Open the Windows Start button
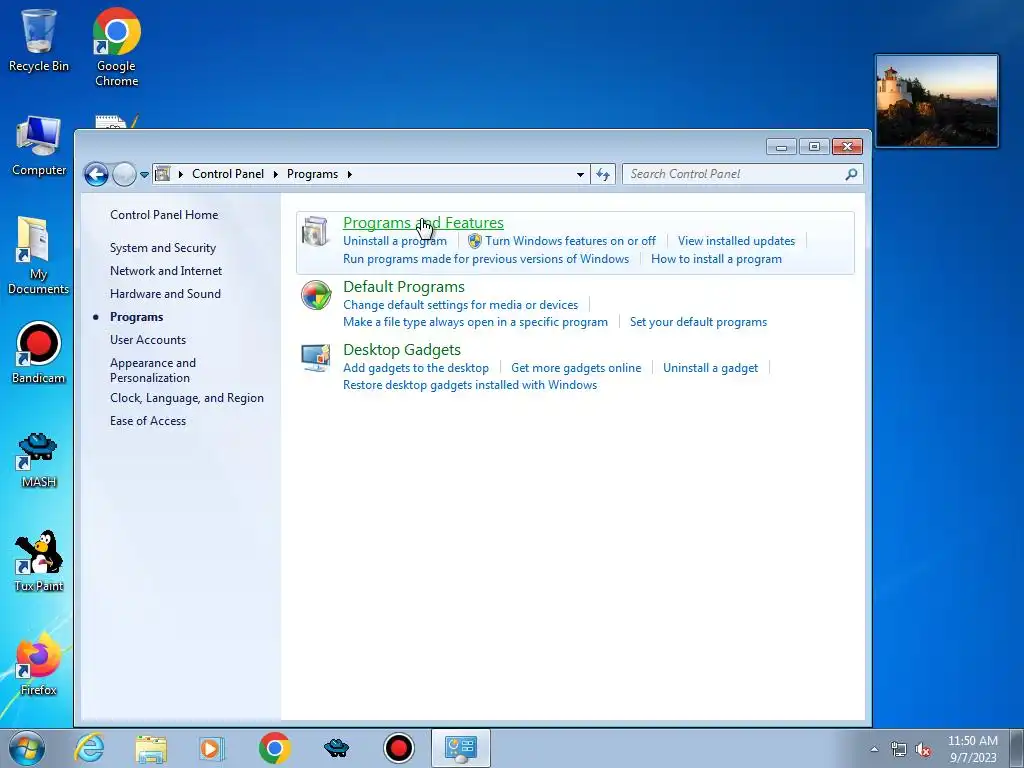The image size is (1024, 768). tap(27, 748)
